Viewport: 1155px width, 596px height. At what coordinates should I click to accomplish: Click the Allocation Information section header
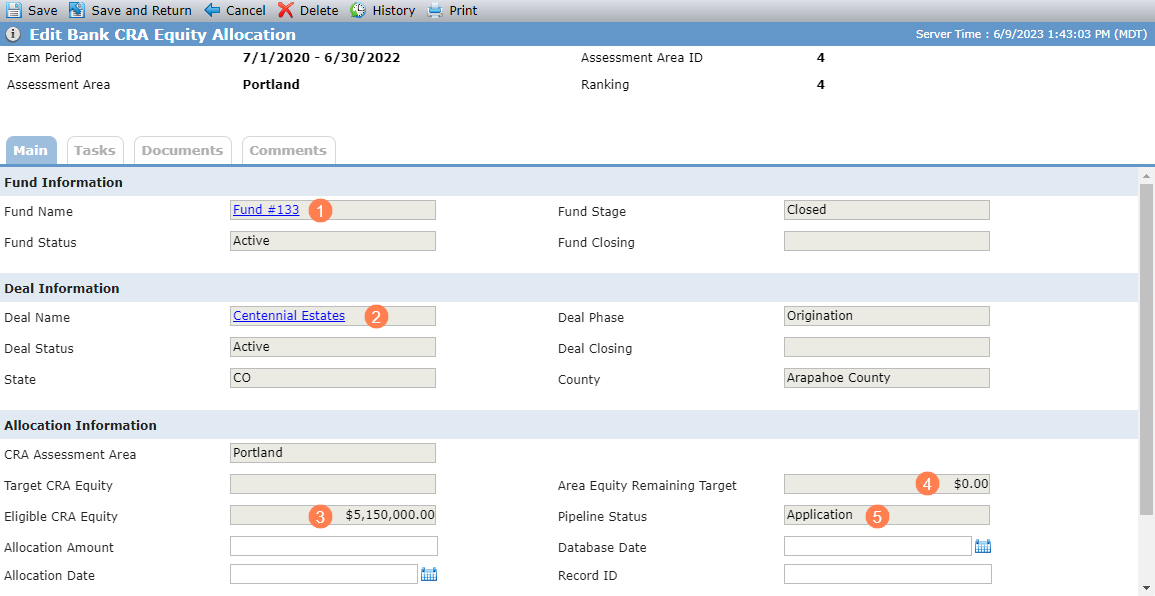(569, 425)
